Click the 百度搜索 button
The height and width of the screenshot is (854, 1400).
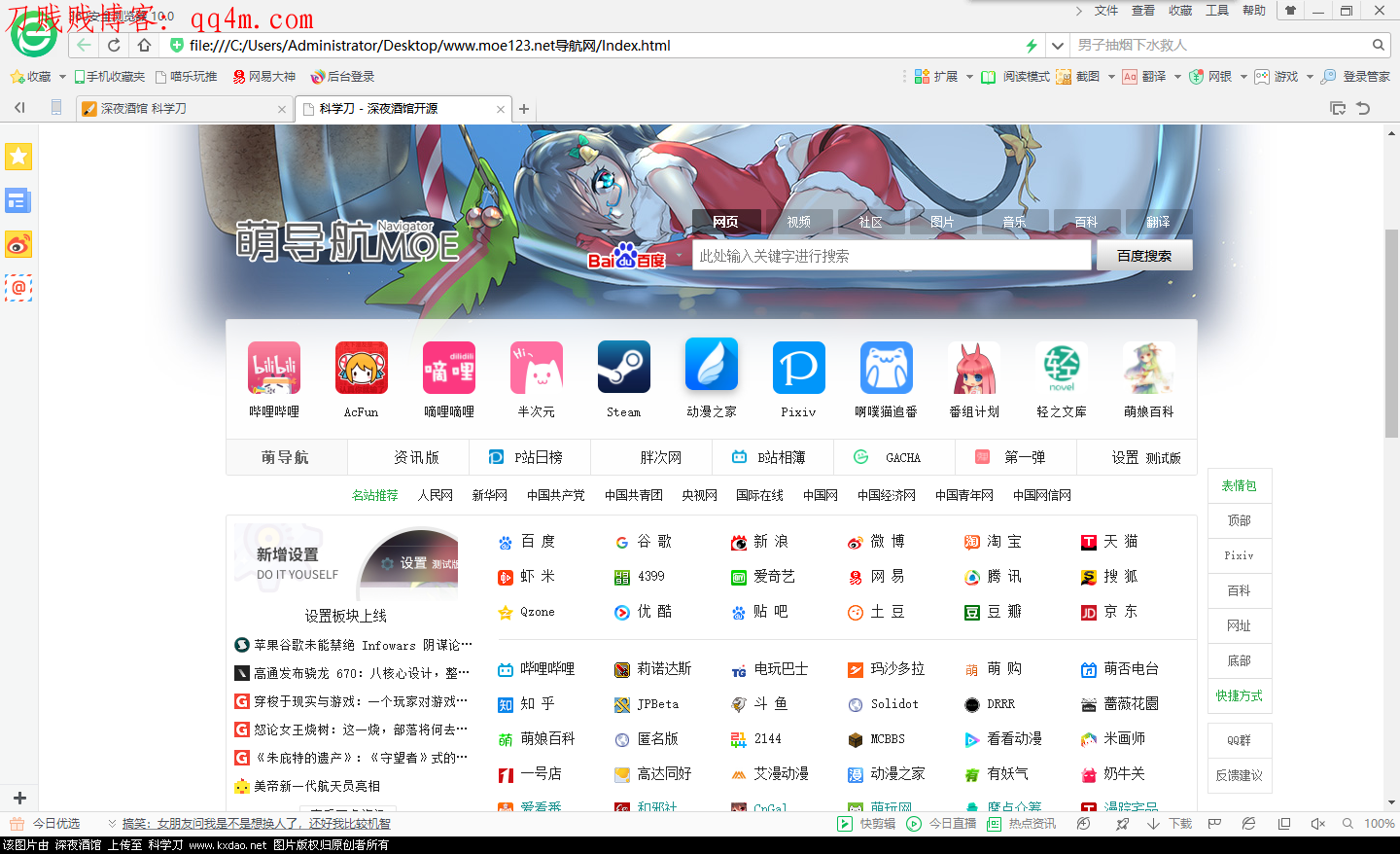tap(1144, 256)
